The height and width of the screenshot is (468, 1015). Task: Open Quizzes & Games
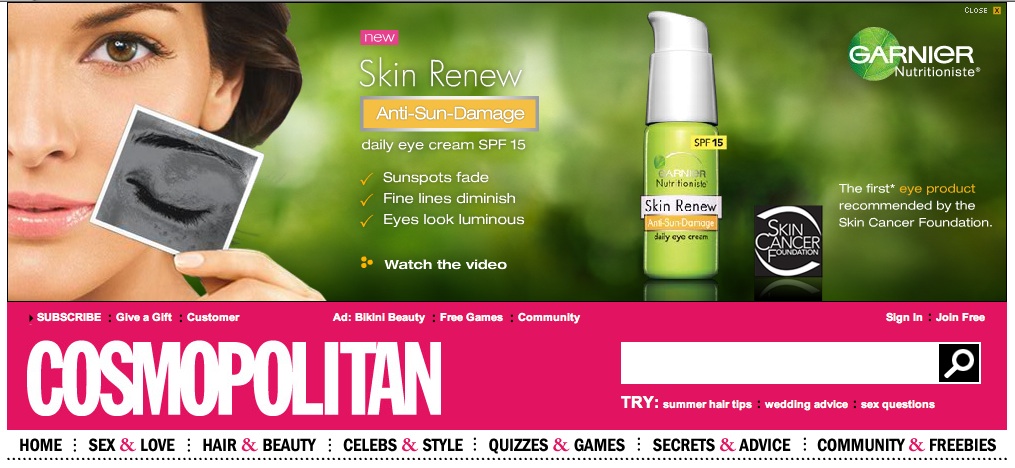[557, 445]
